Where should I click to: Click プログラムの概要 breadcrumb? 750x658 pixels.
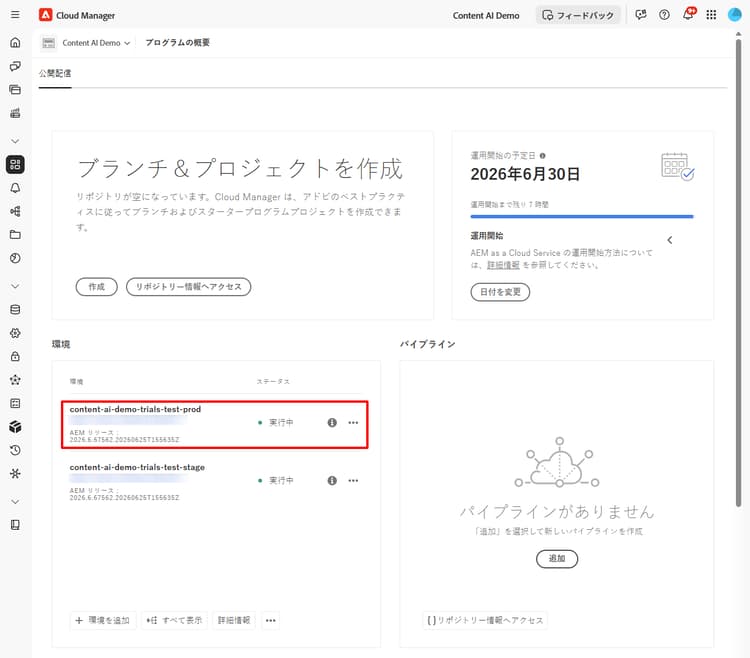[x=177, y=43]
